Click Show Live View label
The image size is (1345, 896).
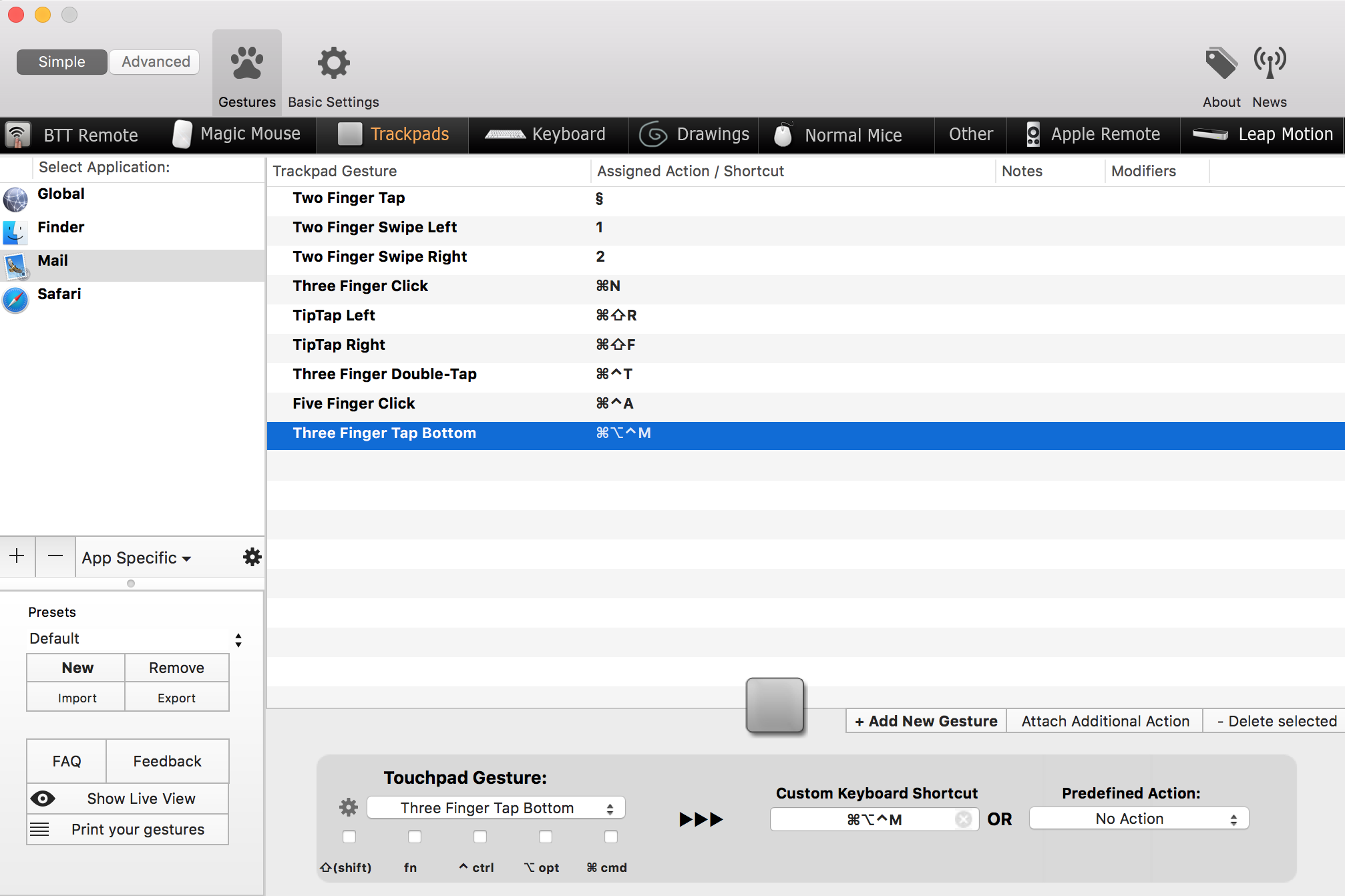[x=141, y=799]
